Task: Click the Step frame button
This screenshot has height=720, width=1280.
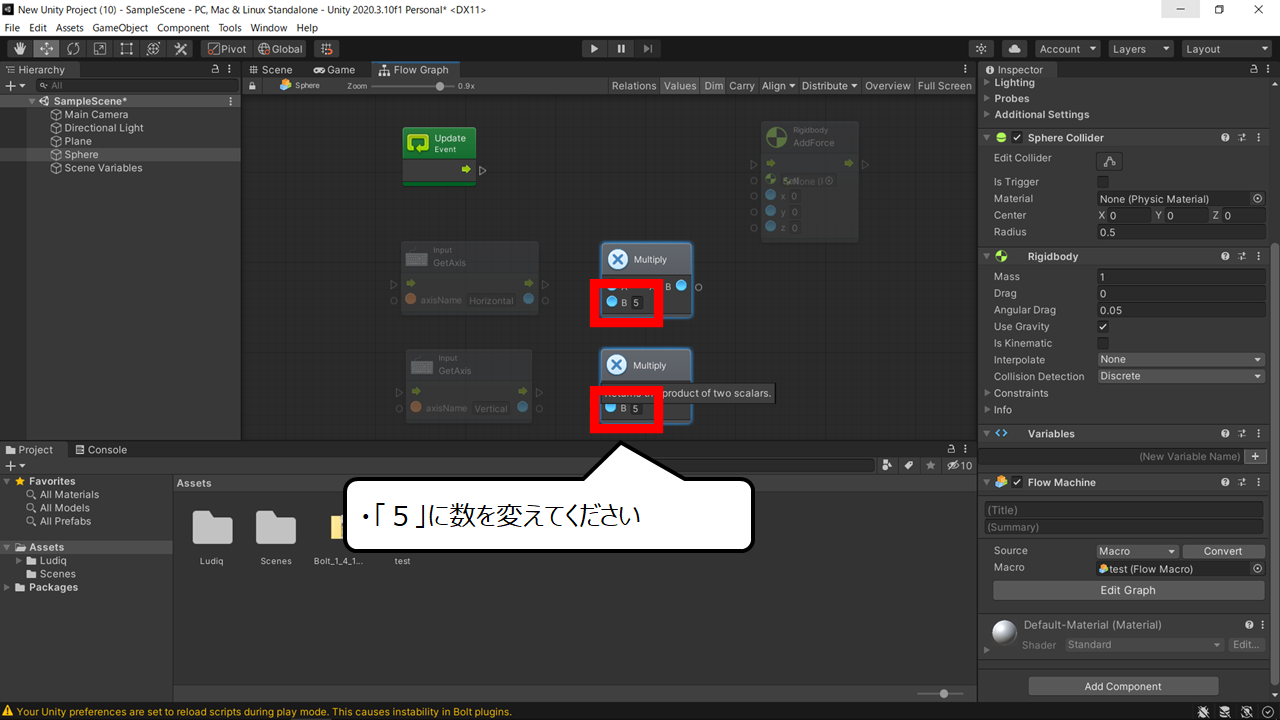Action: click(648, 49)
